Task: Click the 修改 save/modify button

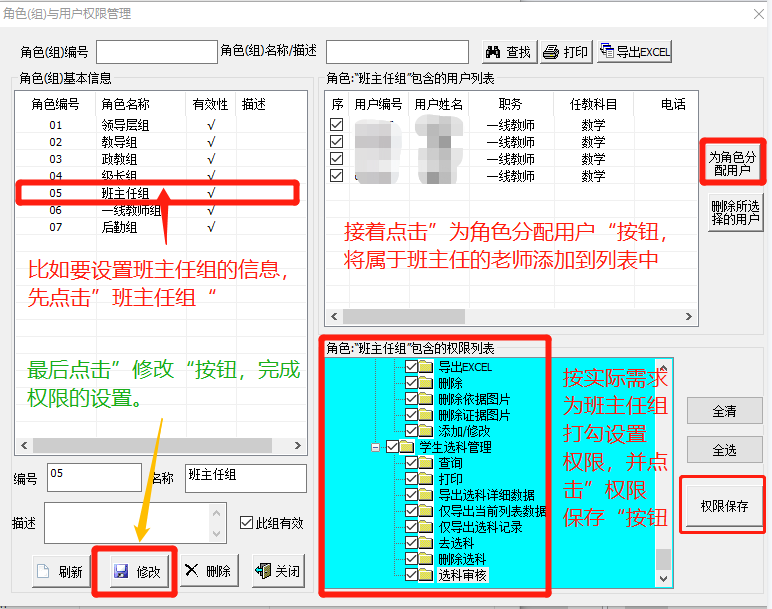Action: (137, 571)
